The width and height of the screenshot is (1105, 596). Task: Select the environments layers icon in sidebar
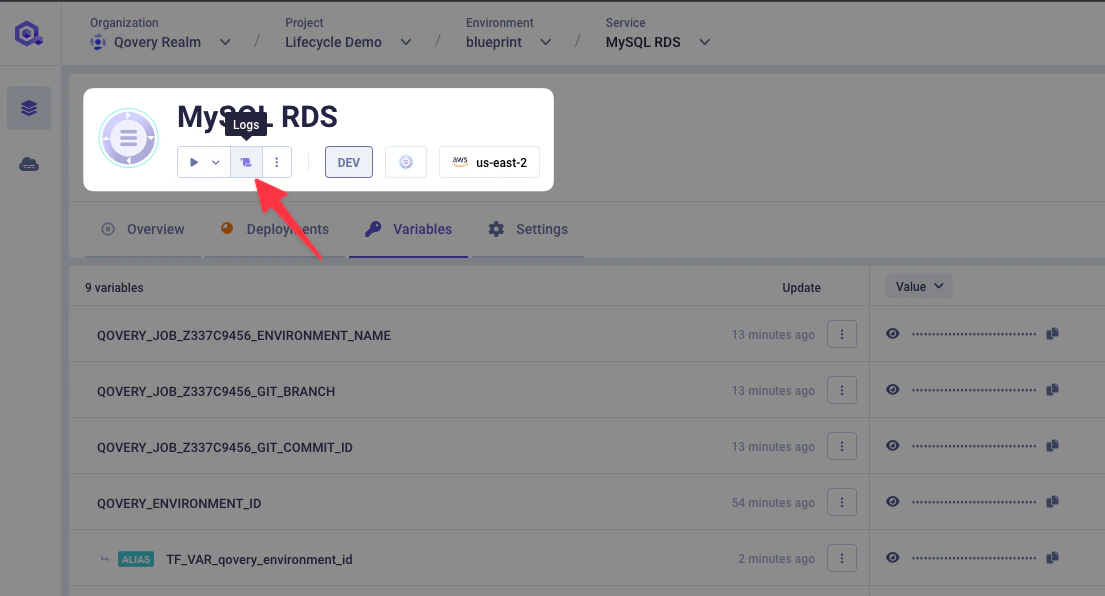click(x=28, y=107)
